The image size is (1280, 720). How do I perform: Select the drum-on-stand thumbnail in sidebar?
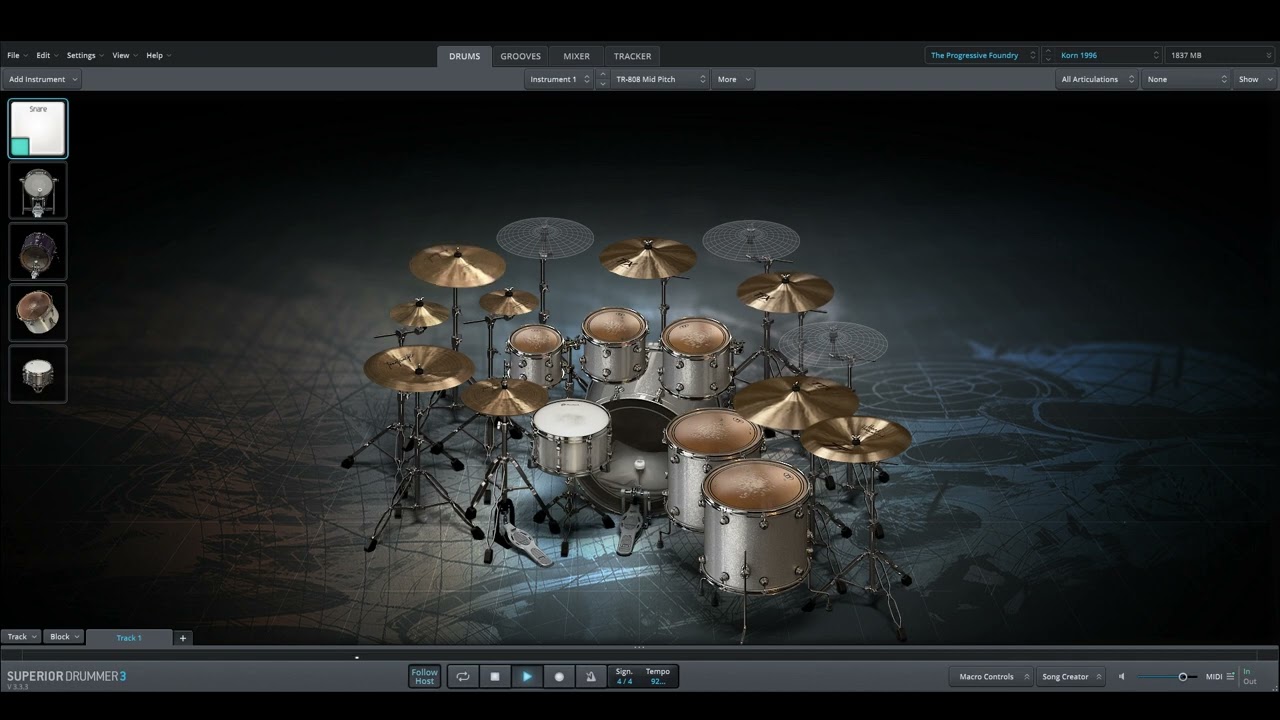click(38, 191)
